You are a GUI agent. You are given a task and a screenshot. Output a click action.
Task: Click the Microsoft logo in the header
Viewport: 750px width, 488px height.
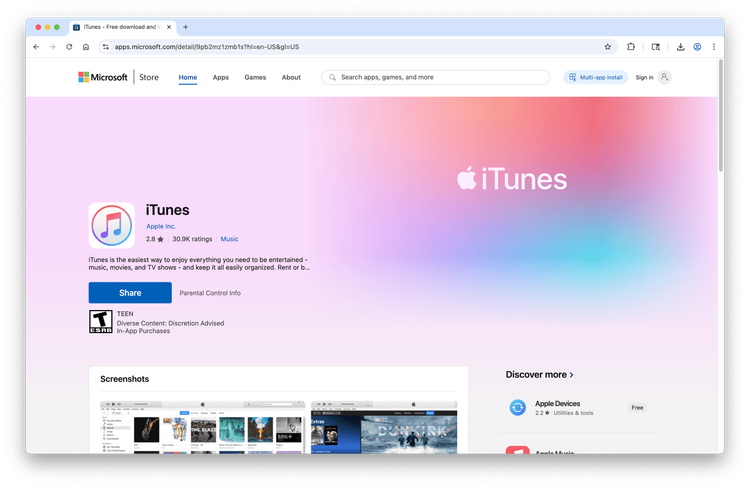click(103, 77)
